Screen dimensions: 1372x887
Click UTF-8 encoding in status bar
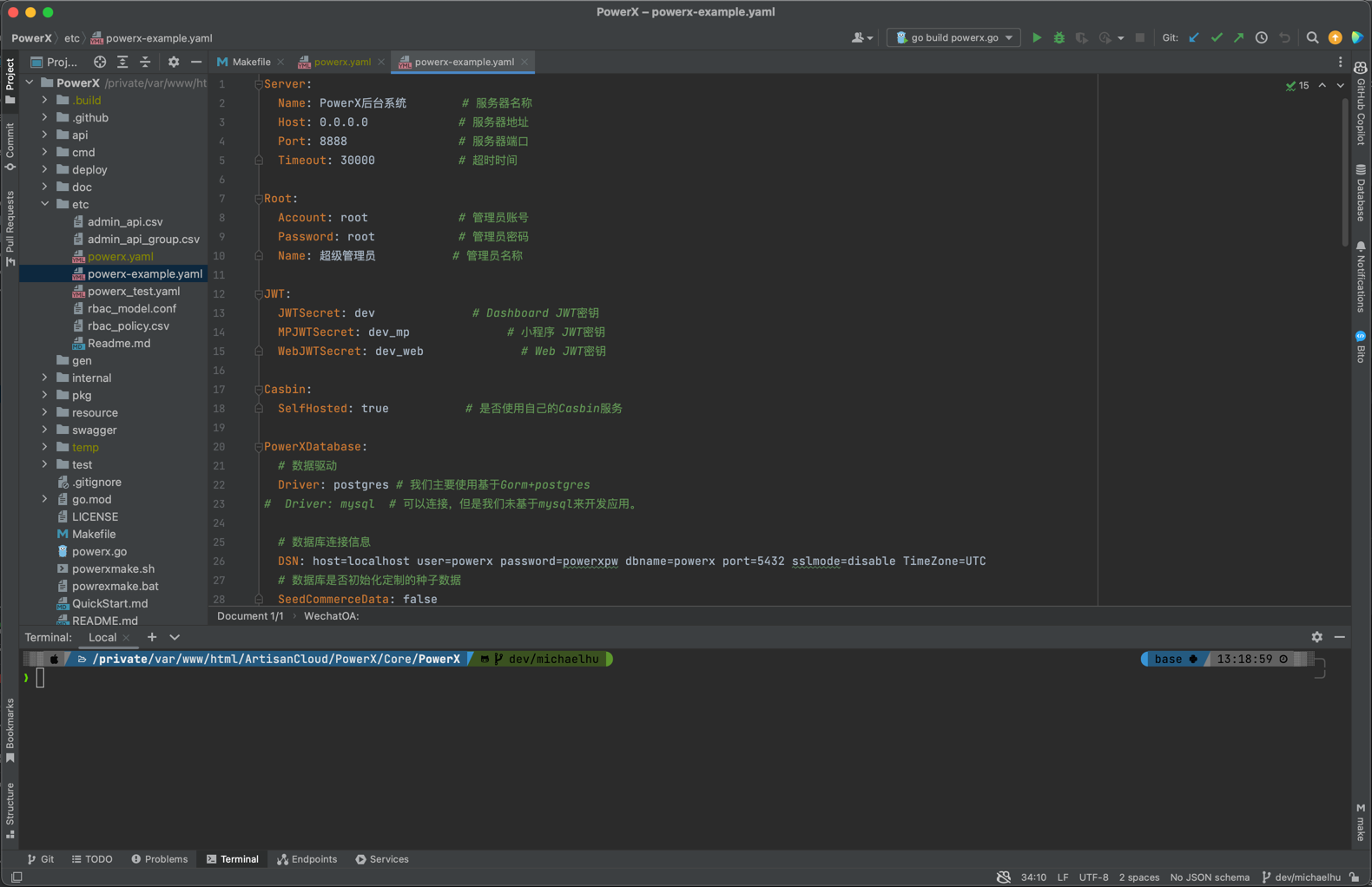(1093, 877)
